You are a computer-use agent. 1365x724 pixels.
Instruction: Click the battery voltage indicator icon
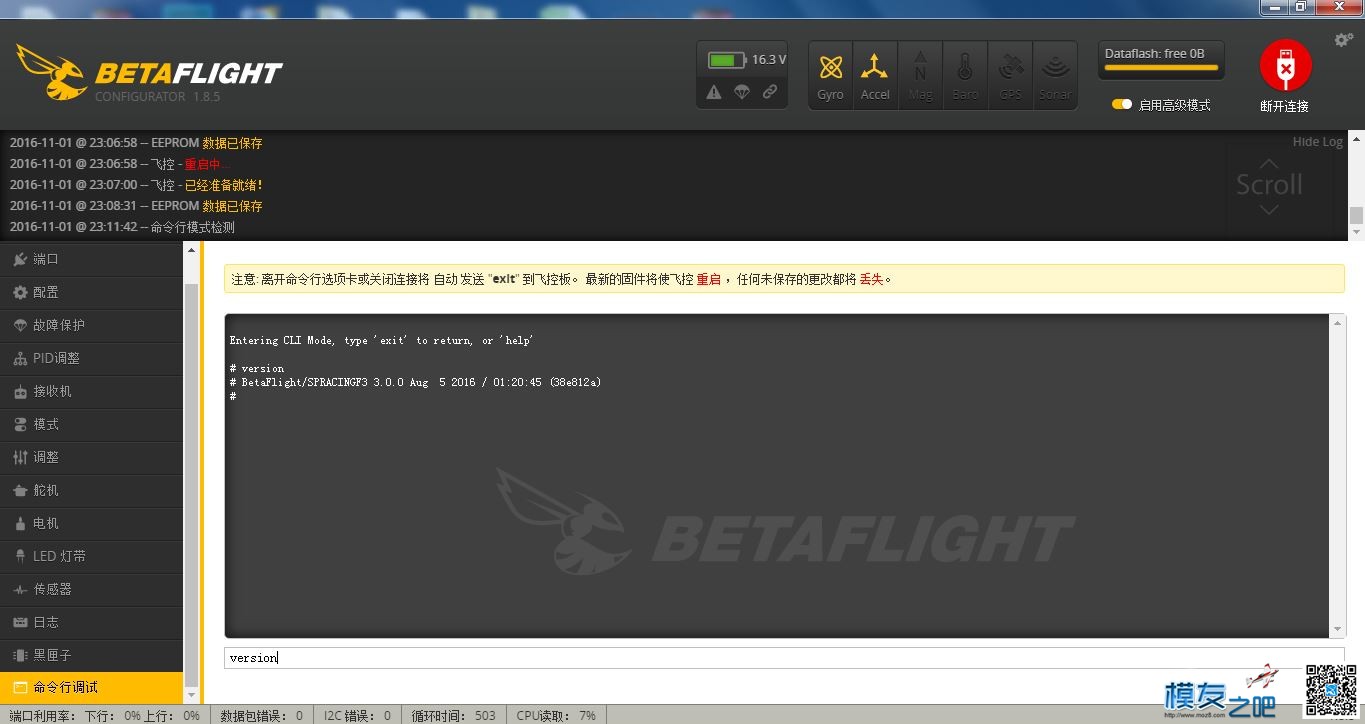(727, 60)
